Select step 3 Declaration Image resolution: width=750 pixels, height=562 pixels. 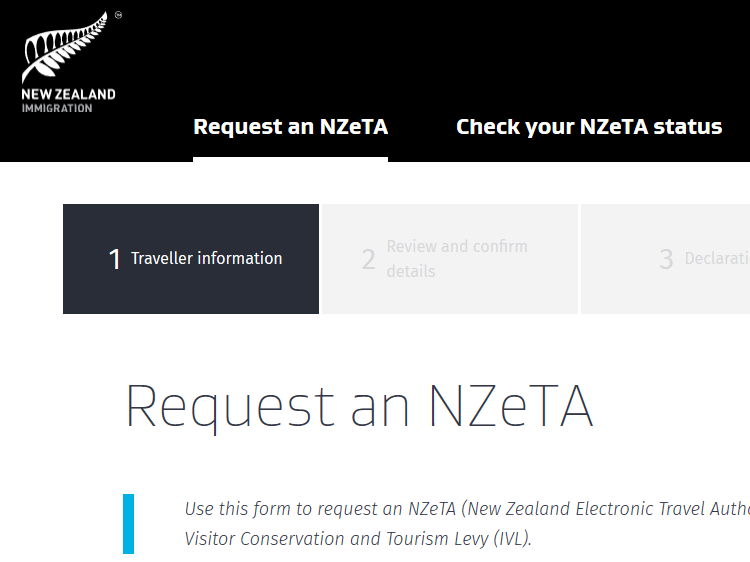pos(665,259)
